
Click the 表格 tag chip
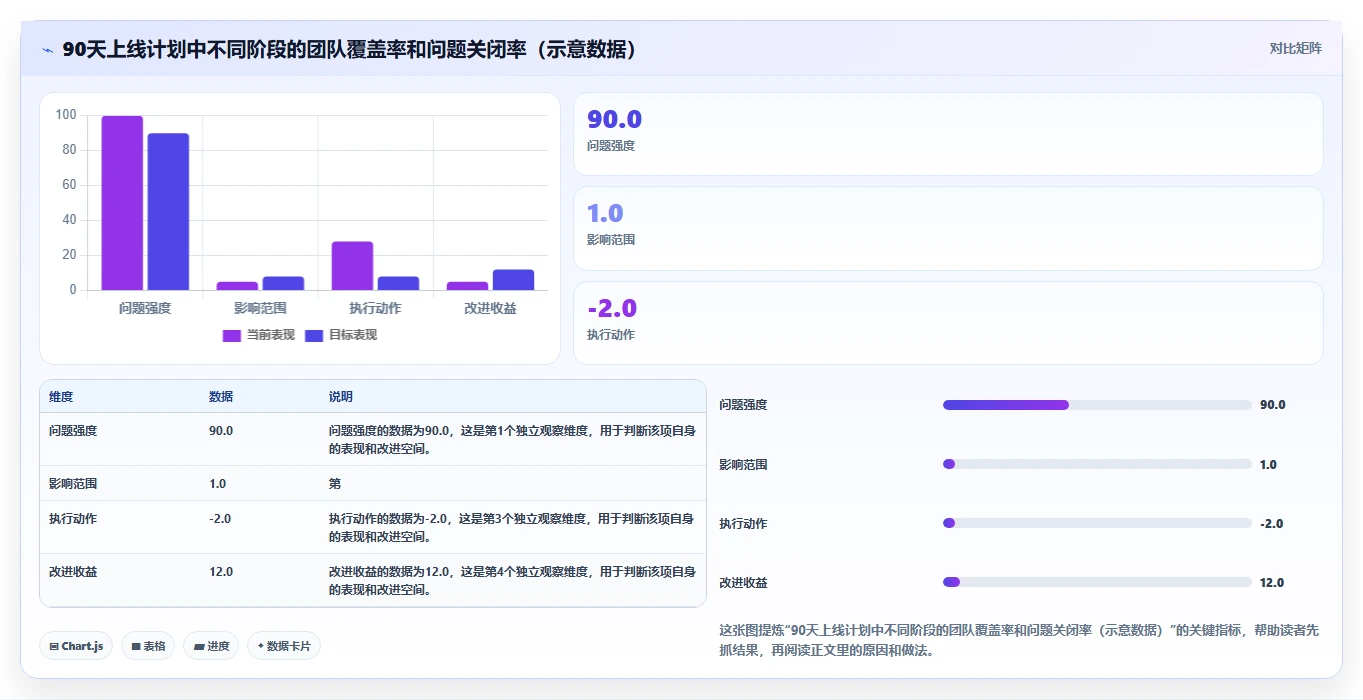[148, 646]
